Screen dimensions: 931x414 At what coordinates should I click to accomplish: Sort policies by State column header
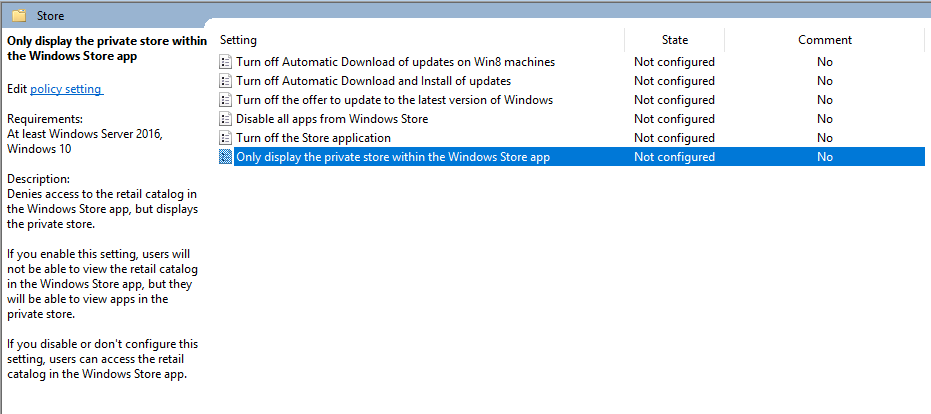click(674, 40)
